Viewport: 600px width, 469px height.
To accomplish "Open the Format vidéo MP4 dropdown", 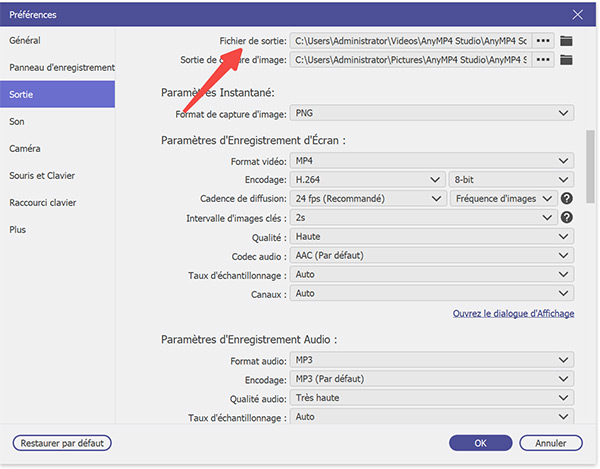I will pos(431,161).
